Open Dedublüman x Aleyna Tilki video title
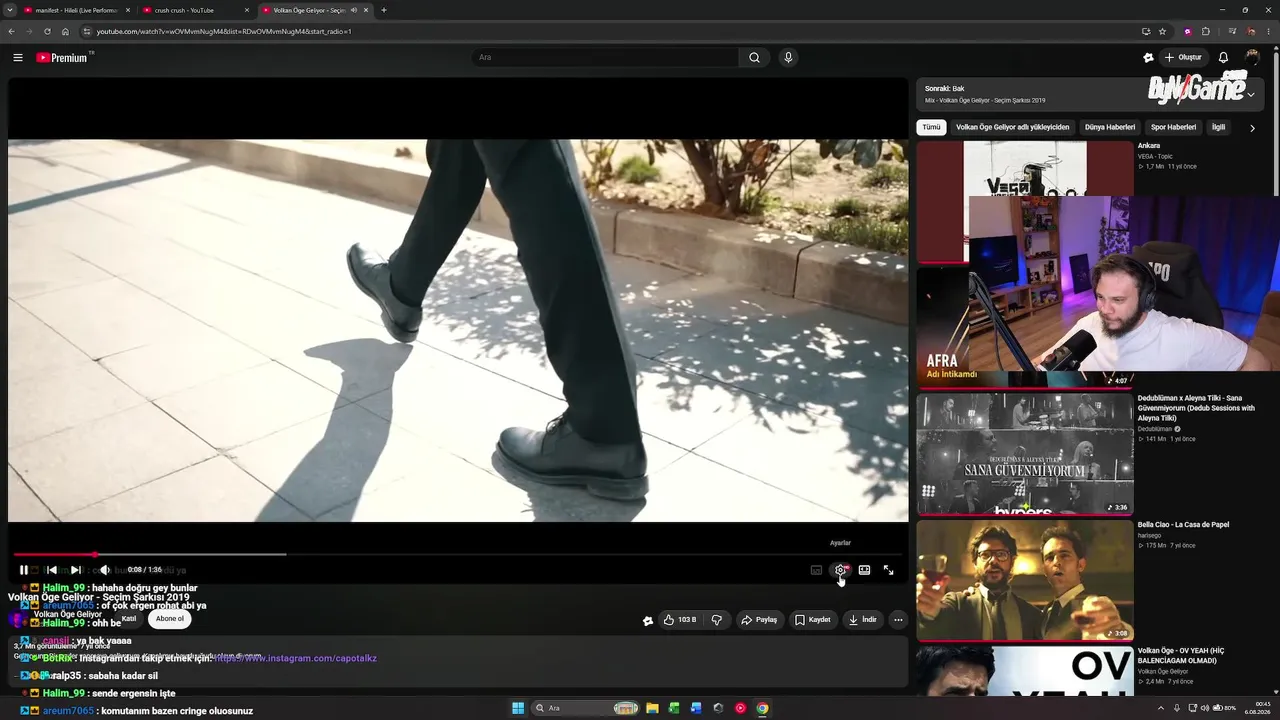This screenshot has height=720, width=1280. click(1196, 408)
